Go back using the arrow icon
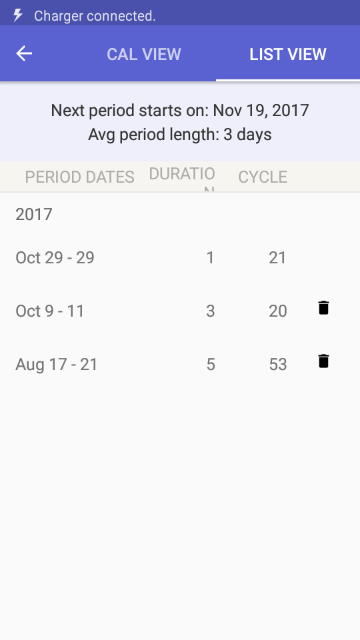Image resolution: width=360 pixels, height=640 pixels. (24, 53)
